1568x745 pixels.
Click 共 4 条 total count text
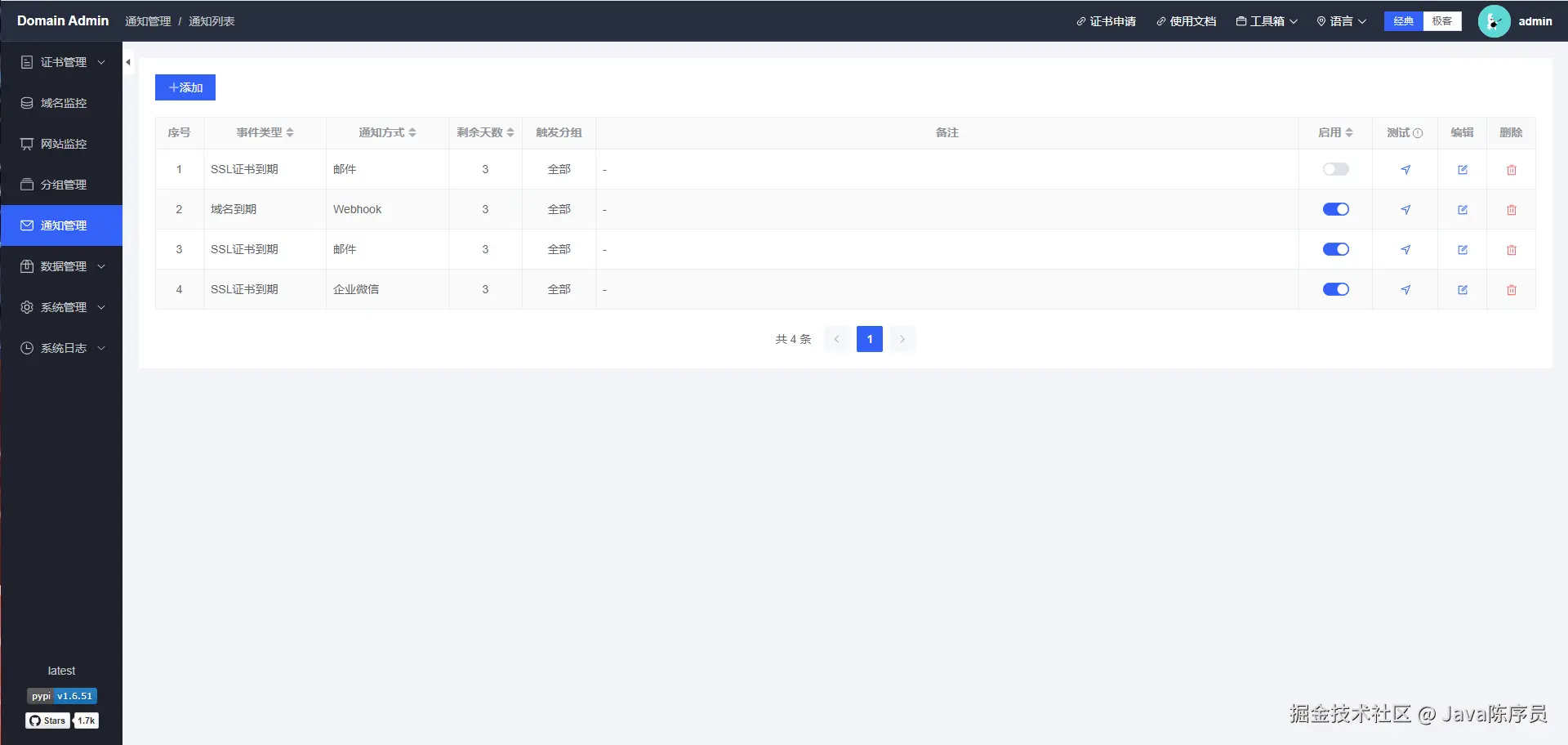793,339
